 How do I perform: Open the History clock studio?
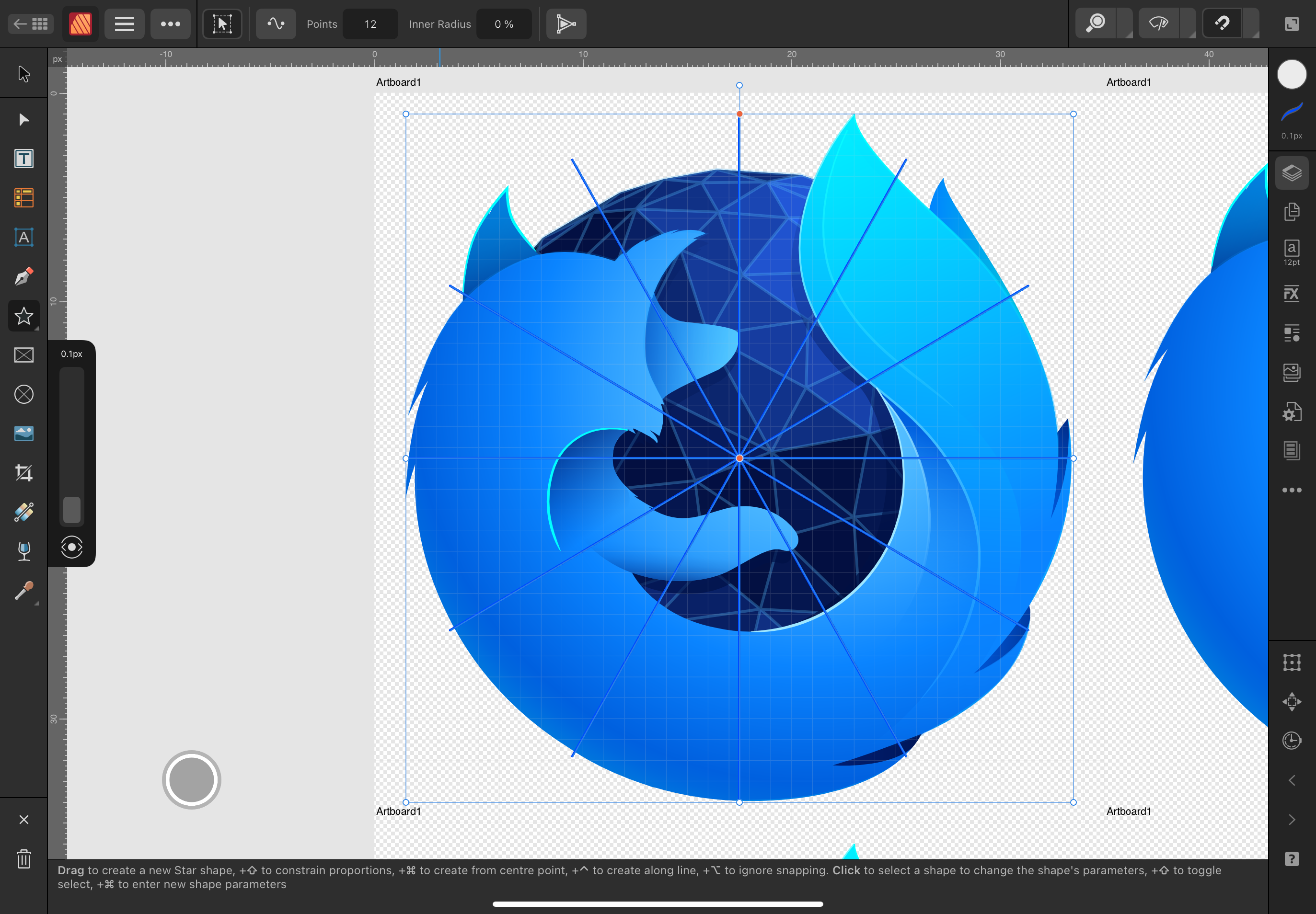coord(1292,741)
